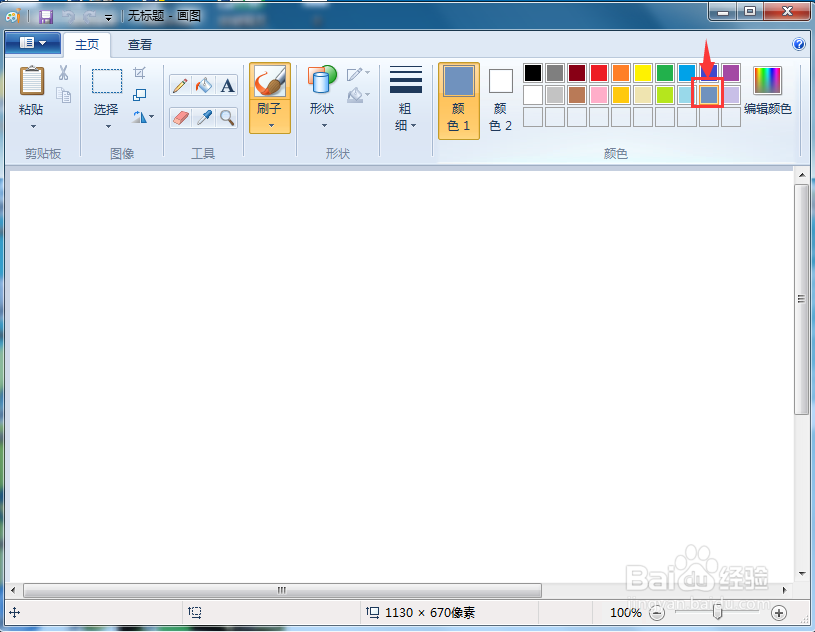Select the Eraser tool
Viewport: 815px width, 632px height.
180,118
